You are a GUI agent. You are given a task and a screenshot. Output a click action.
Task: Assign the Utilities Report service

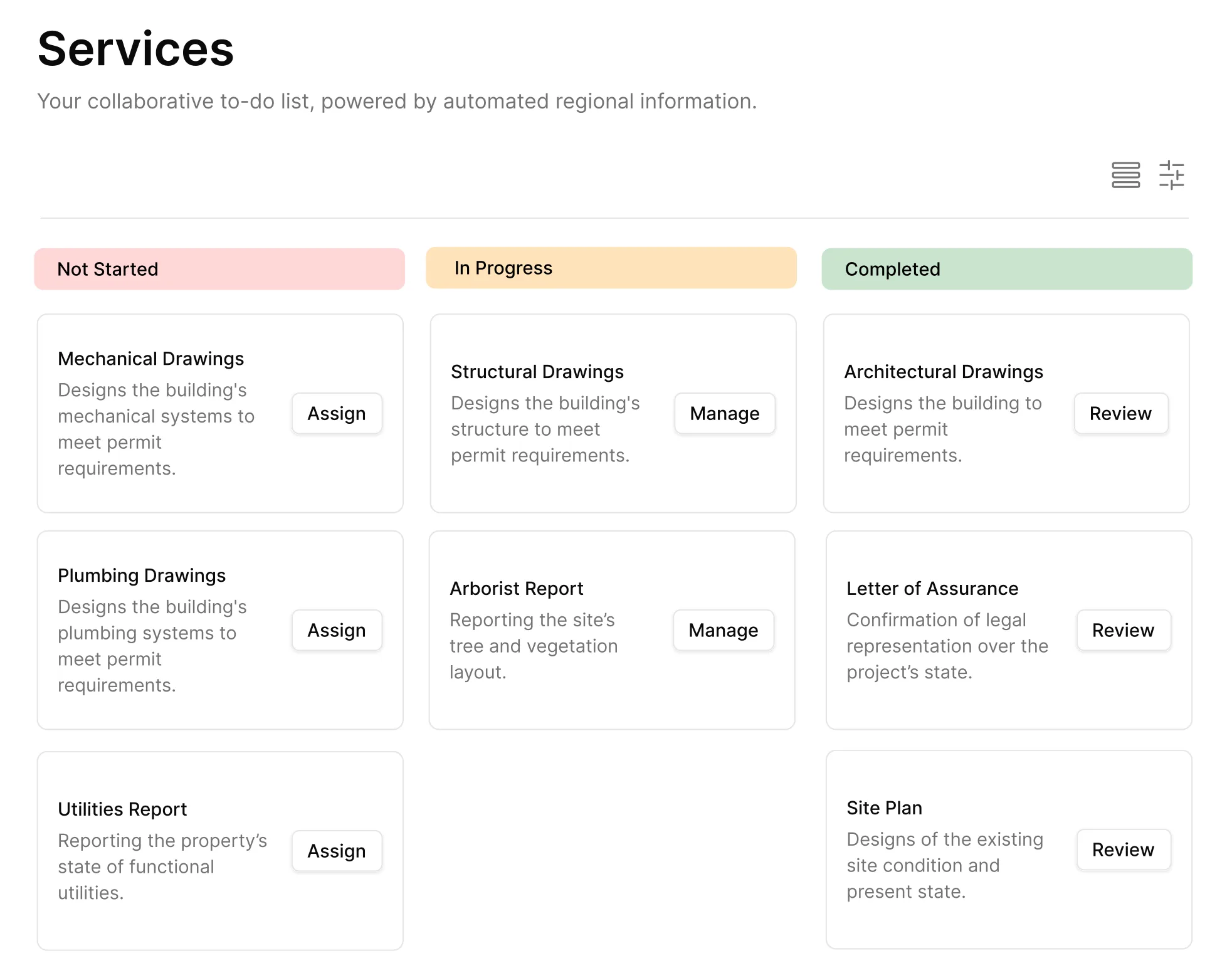click(x=337, y=851)
